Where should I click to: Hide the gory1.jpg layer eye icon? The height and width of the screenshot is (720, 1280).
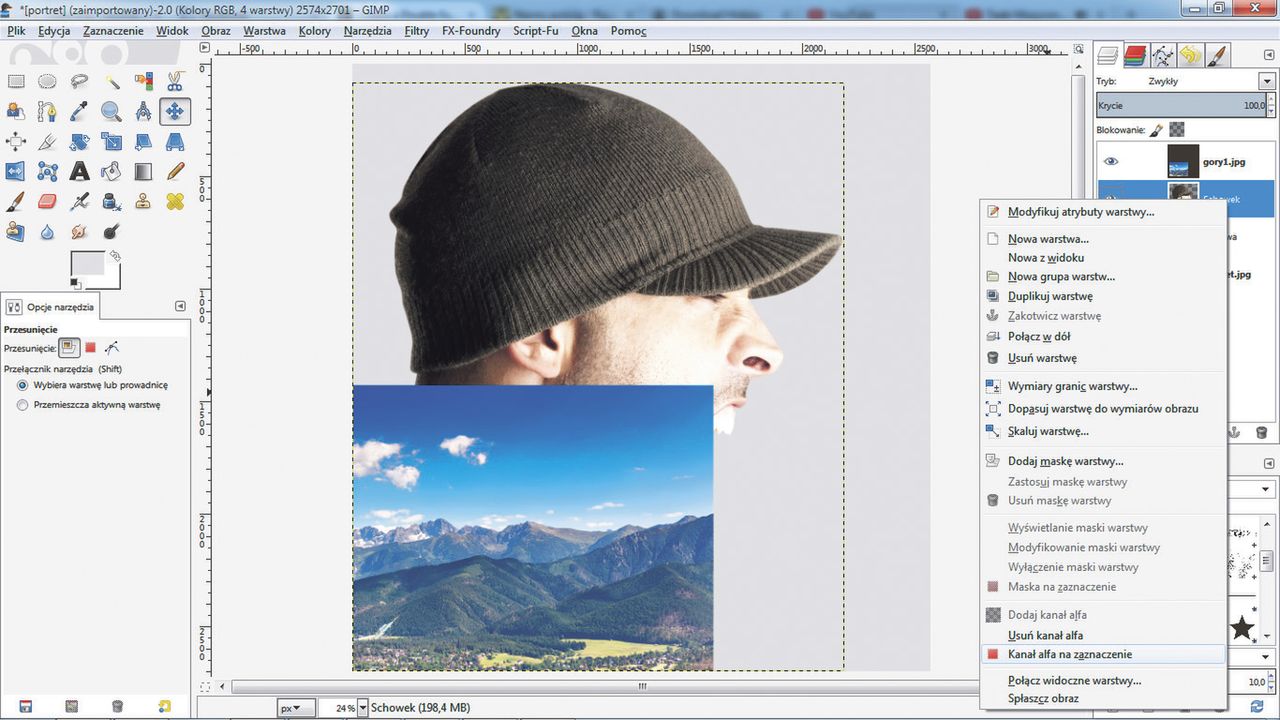(x=1111, y=161)
